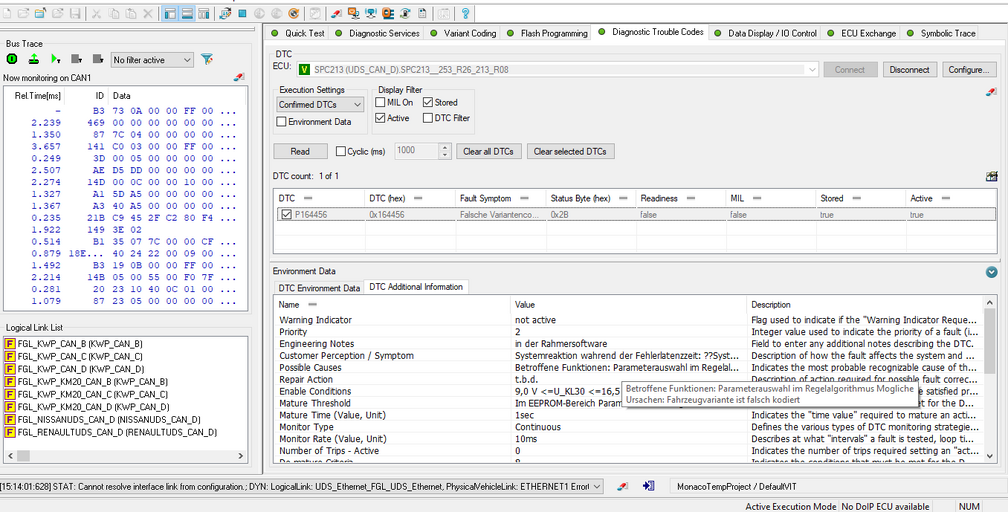Uncheck the P164456 row checkbox
Viewport: 1008px width, 512px height.
pos(287,215)
